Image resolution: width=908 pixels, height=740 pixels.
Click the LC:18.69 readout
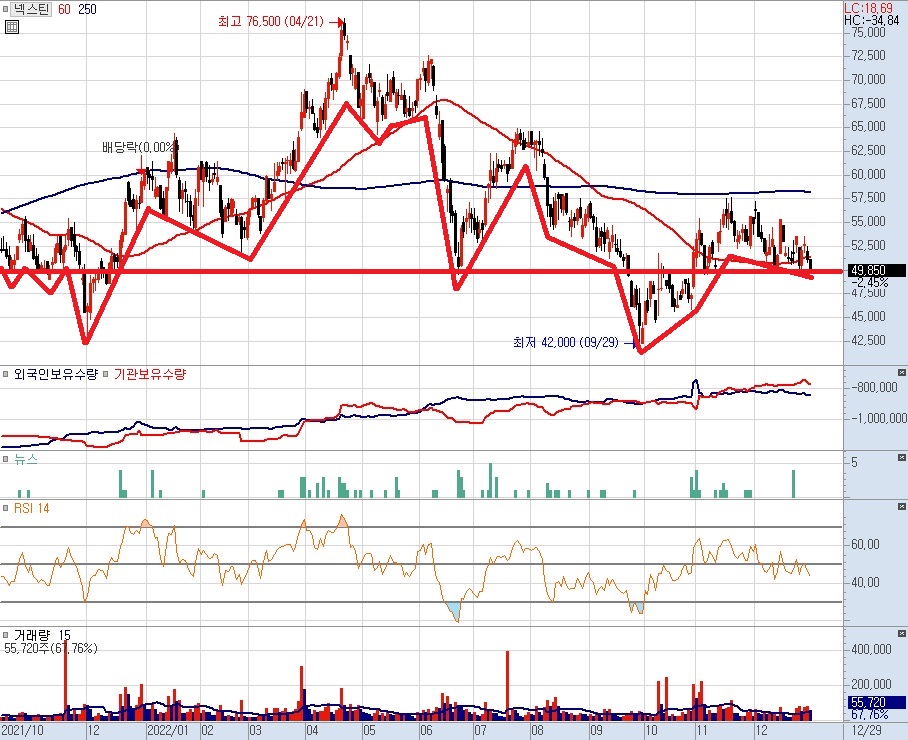(x=868, y=8)
